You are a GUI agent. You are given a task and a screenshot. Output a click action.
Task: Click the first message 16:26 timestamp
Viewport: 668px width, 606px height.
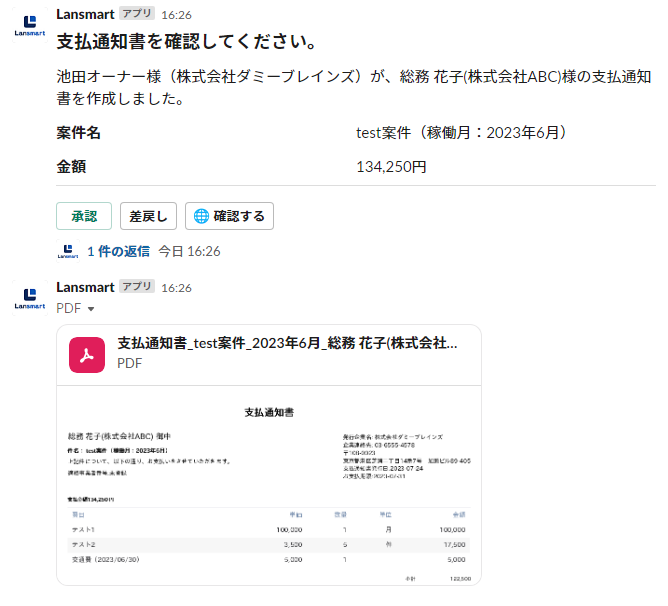pos(176,15)
